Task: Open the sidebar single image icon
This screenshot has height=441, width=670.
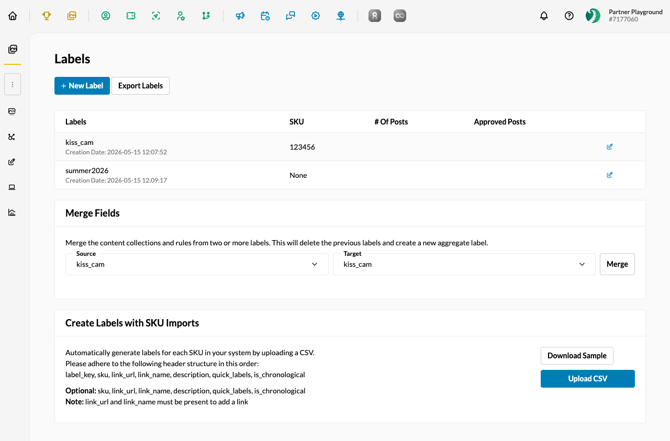Action: coord(12,112)
